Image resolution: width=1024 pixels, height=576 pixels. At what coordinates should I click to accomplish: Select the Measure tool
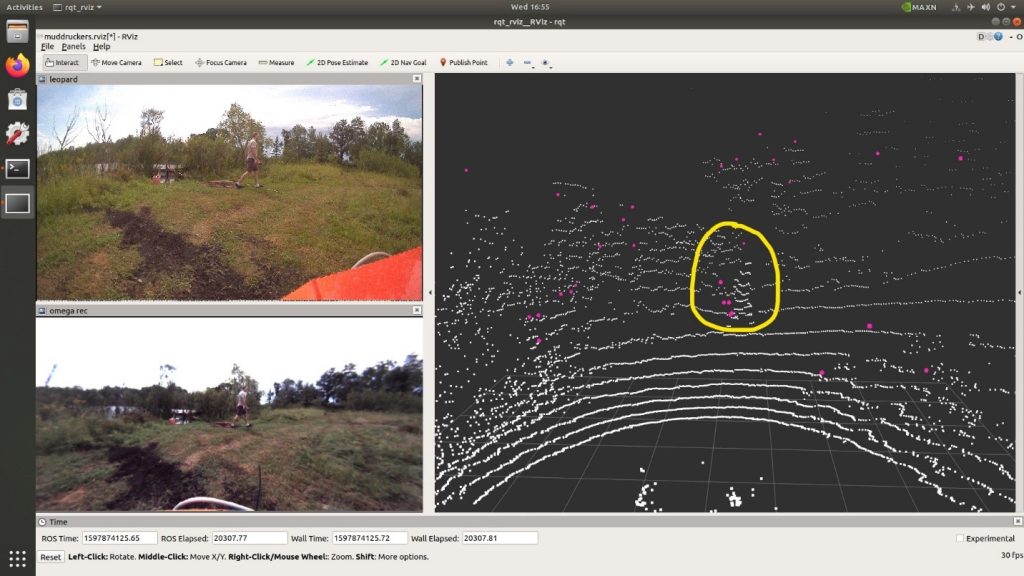[277, 62]
